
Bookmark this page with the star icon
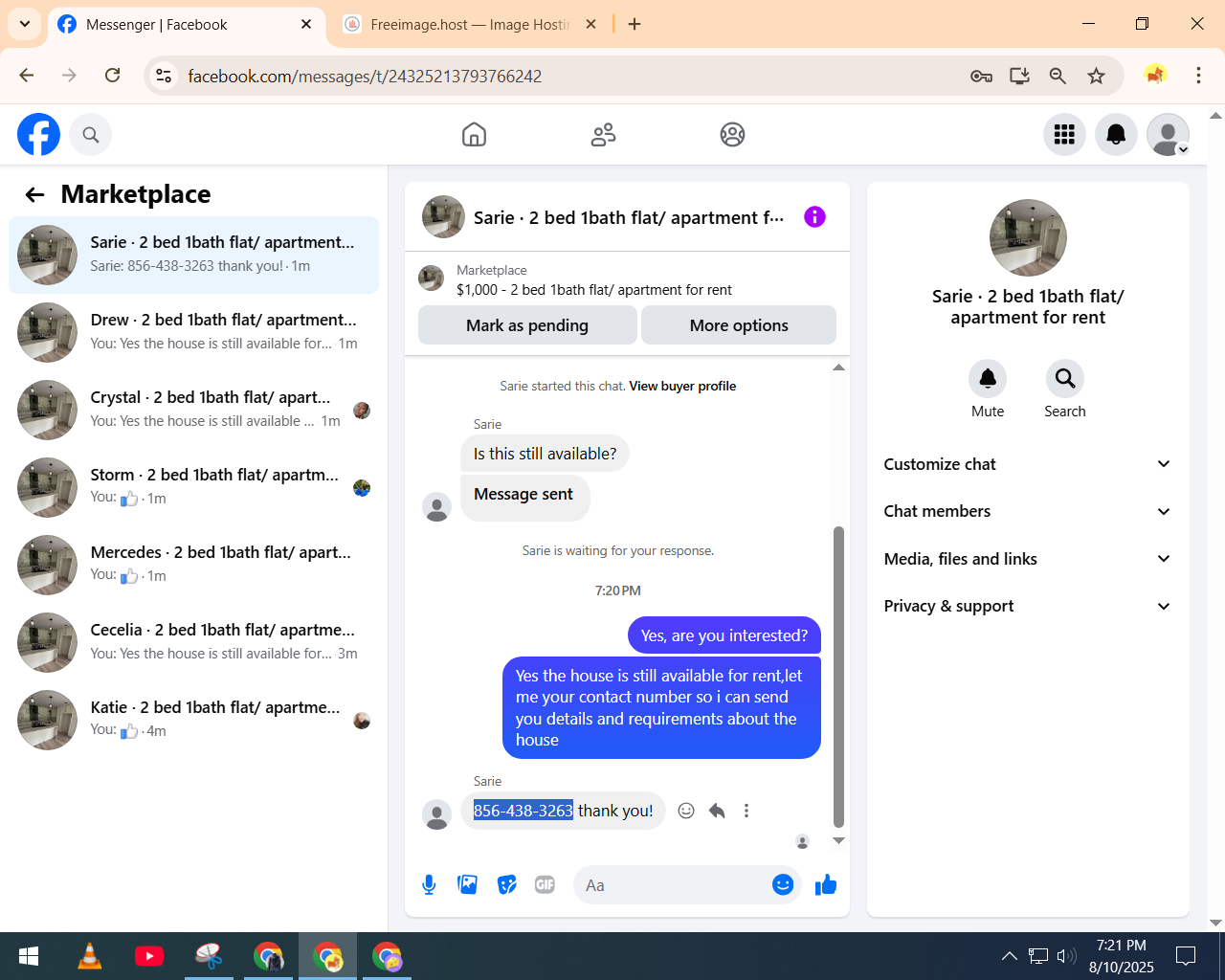tap(1097, 76)
